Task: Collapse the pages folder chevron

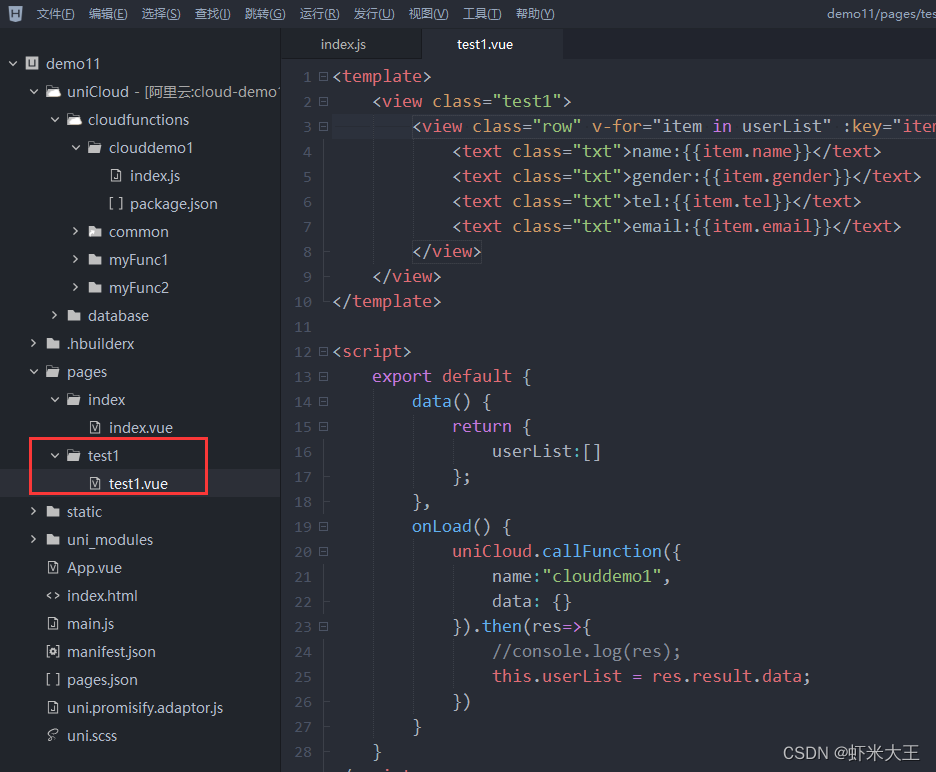Action: [x=34, y=372]
